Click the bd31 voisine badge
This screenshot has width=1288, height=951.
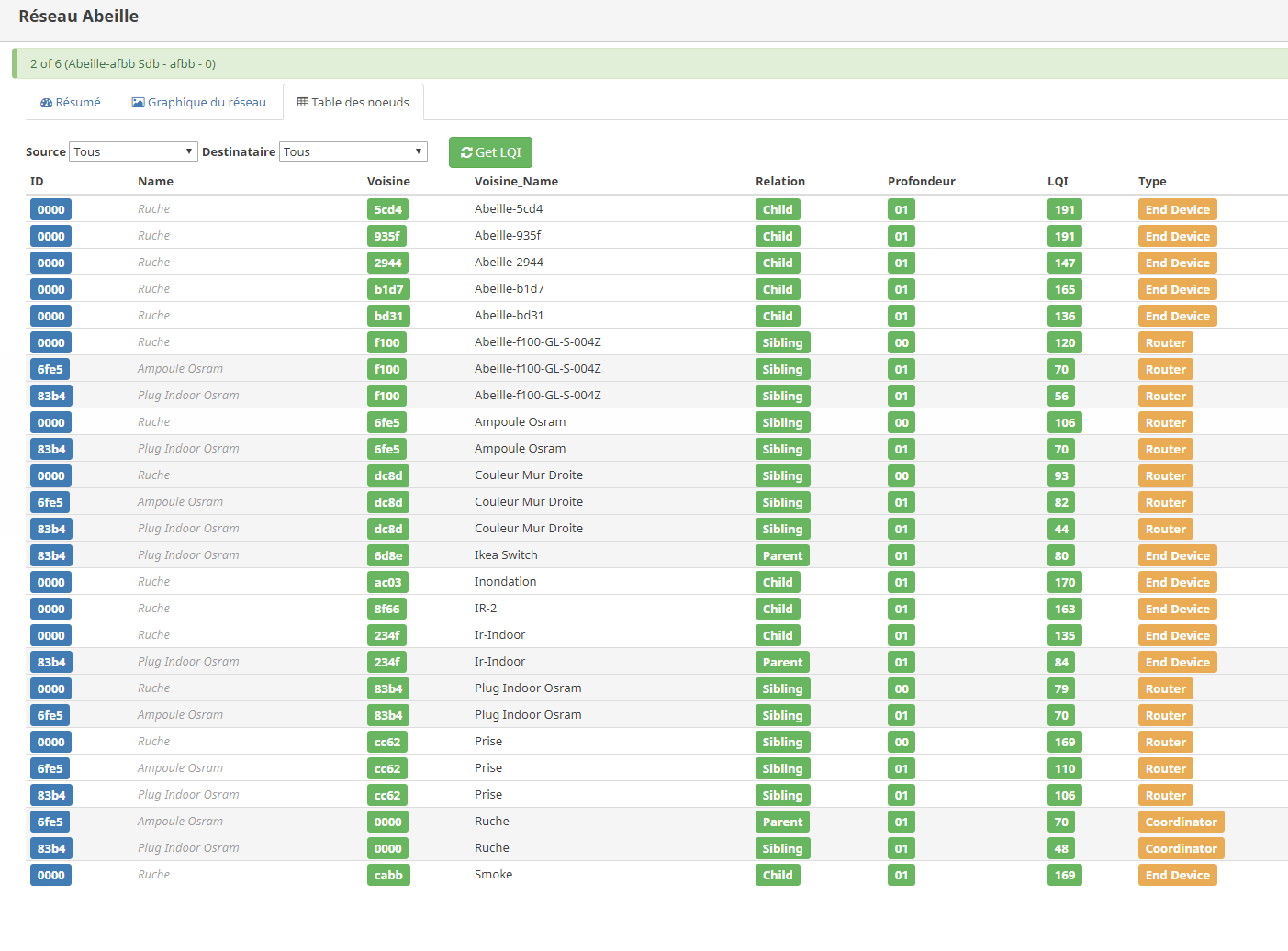pos(388,316)
